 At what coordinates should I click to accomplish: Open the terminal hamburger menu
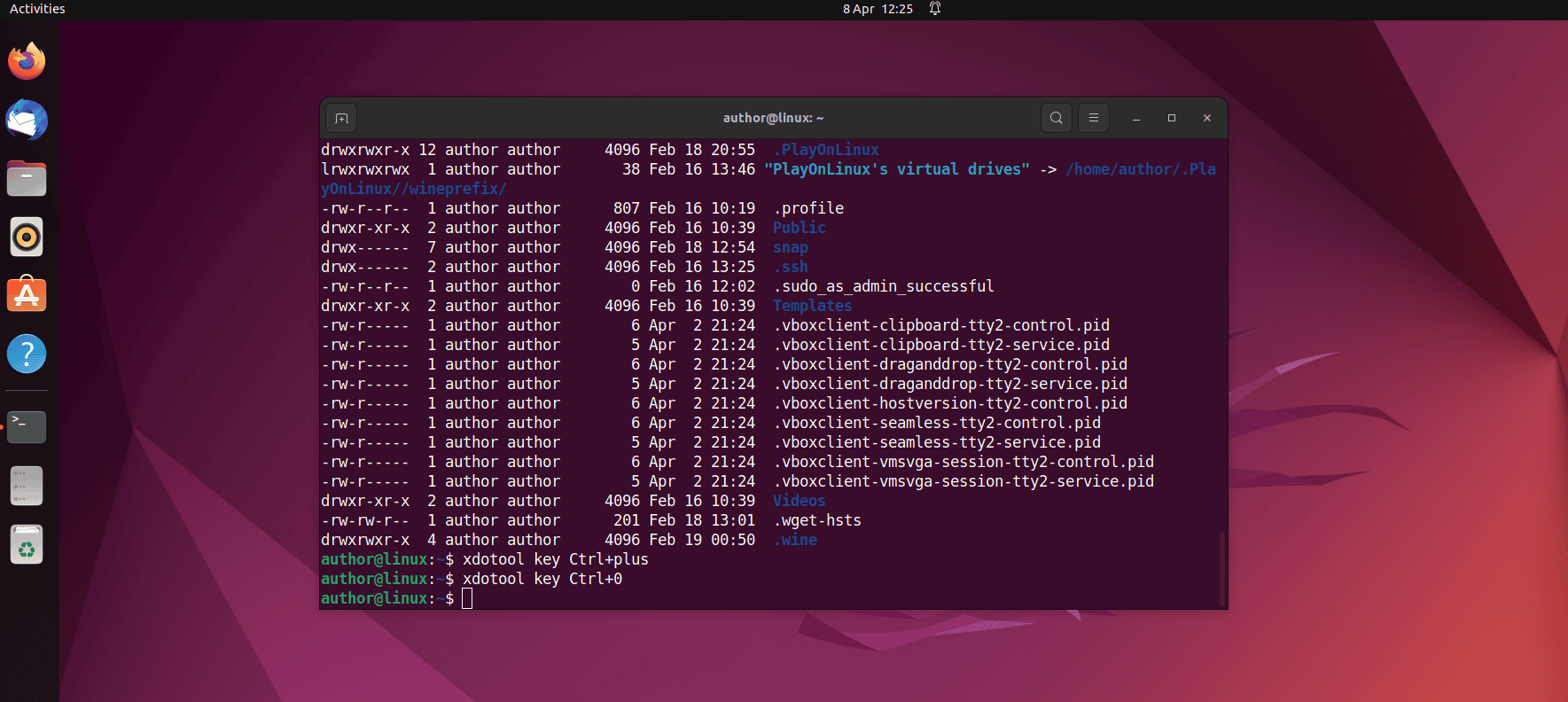click(x=1094, y=118)
